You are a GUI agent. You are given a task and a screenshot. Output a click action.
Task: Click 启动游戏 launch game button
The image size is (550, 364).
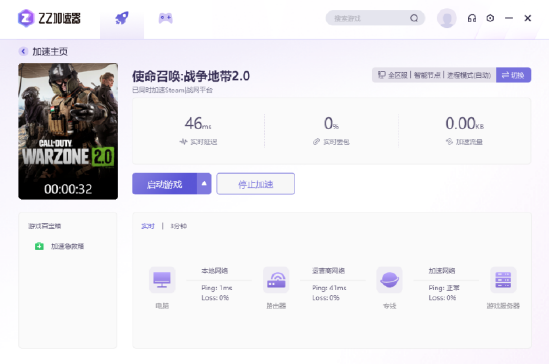[164, 184]
